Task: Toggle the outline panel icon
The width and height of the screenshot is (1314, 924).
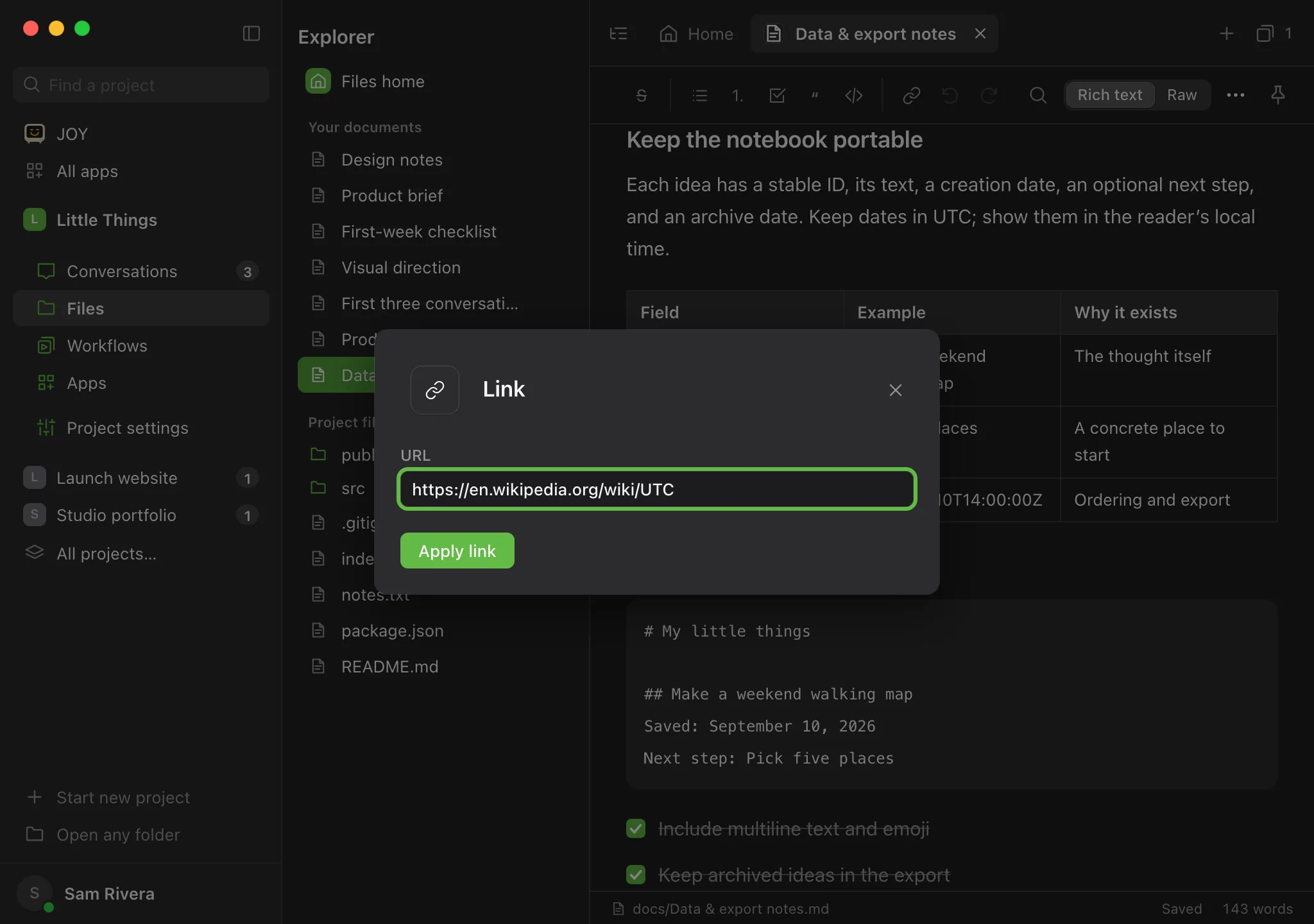Action: (619, 33)
